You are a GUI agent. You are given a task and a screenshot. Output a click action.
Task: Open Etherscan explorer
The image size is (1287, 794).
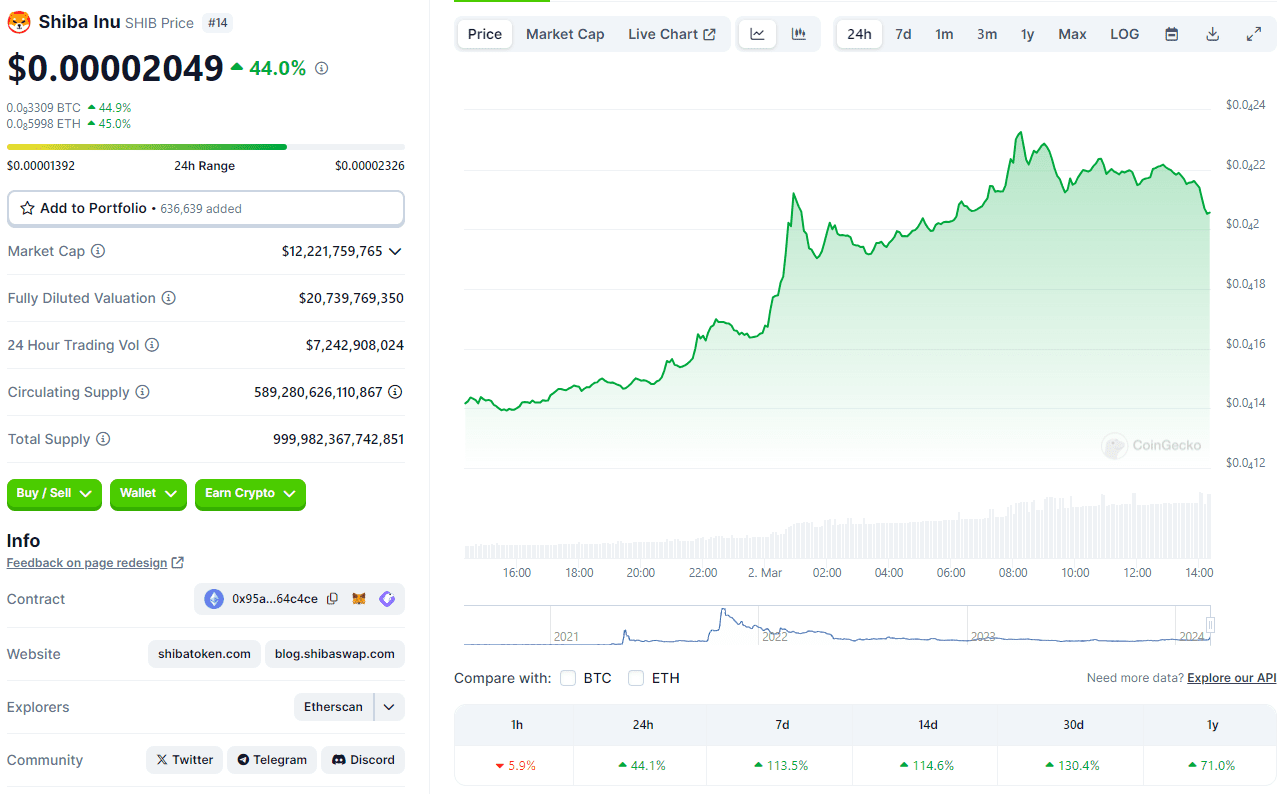tap(334, 707)
